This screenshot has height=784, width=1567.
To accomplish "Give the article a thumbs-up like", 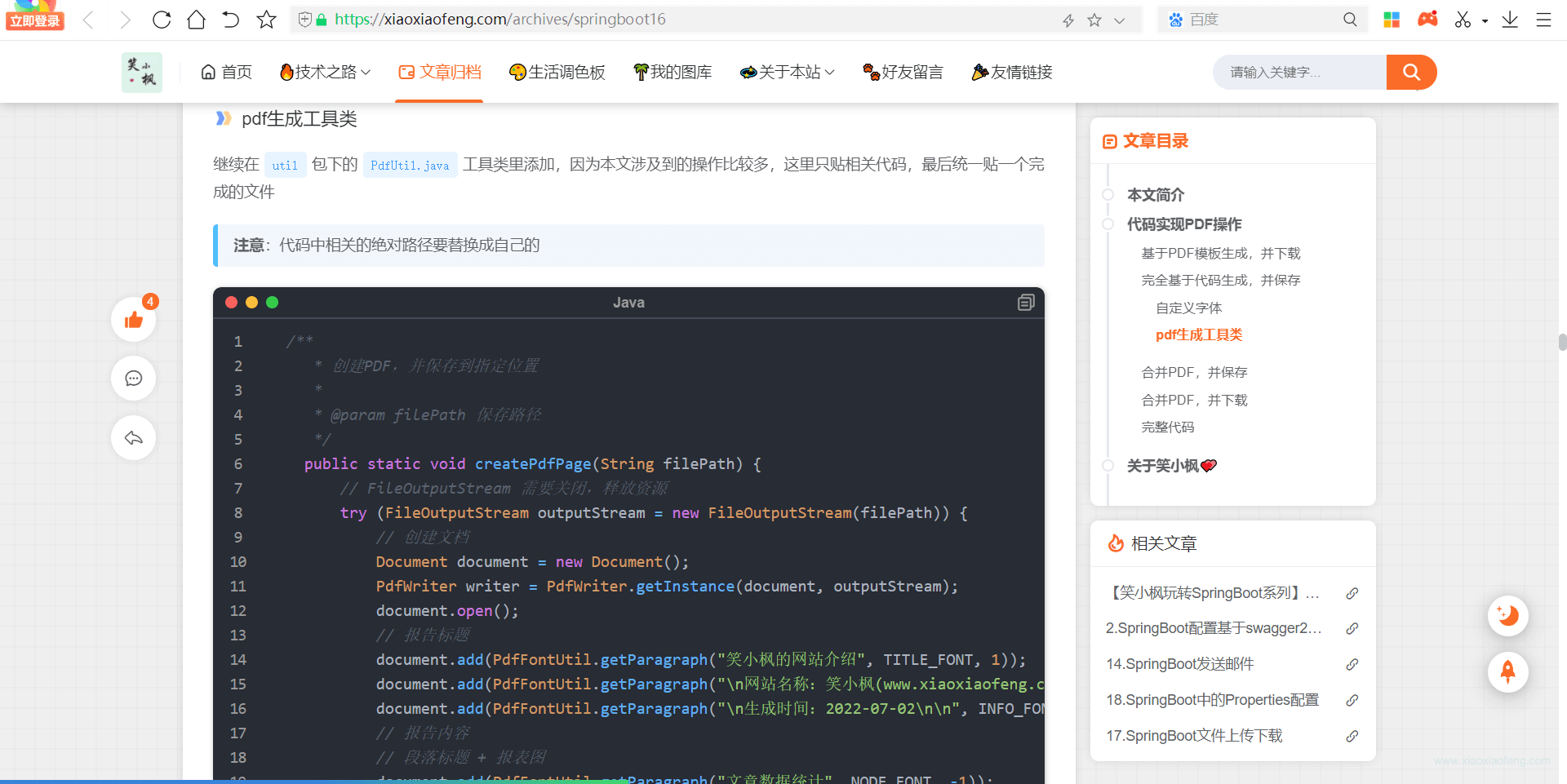I will (x=132, y=319).
